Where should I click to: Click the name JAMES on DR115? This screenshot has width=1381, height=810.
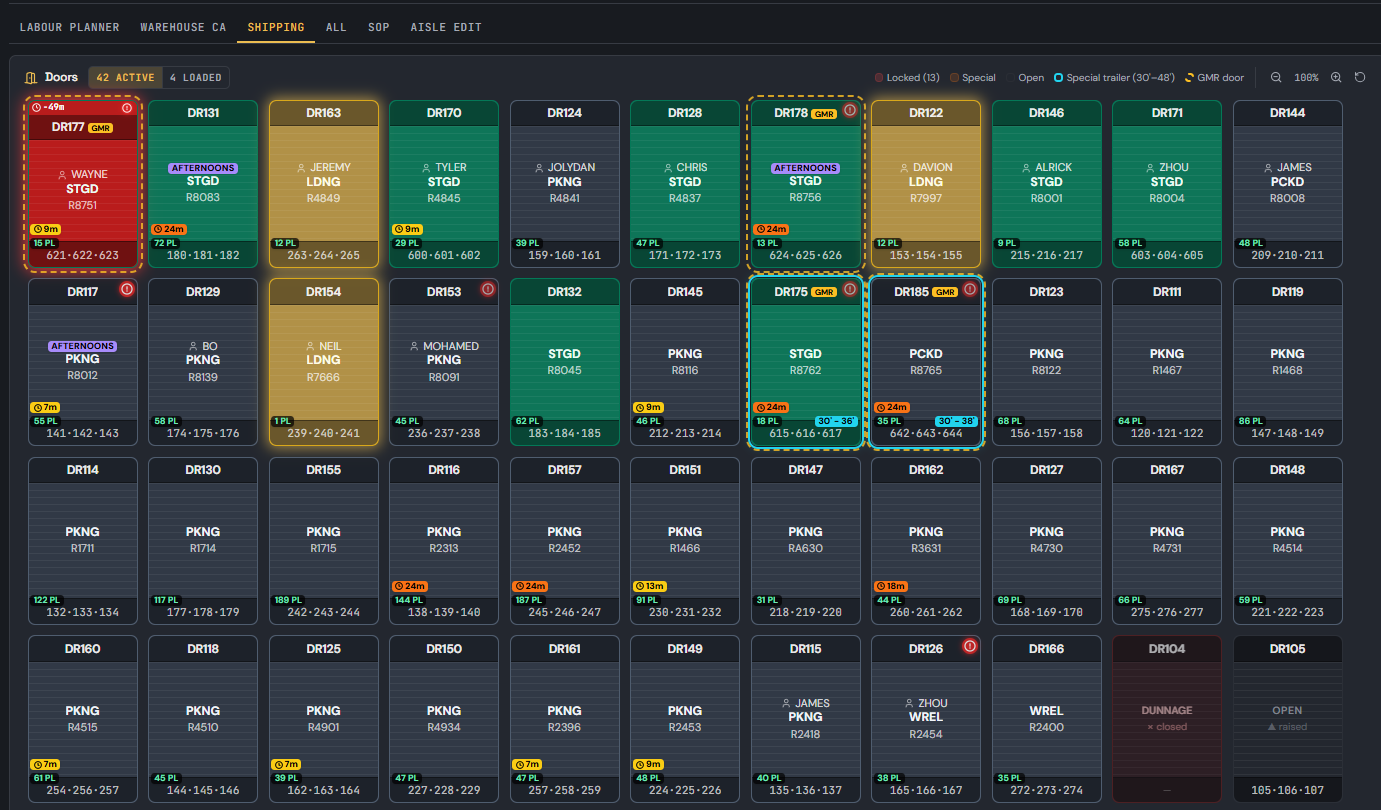(x=812, y=703)
